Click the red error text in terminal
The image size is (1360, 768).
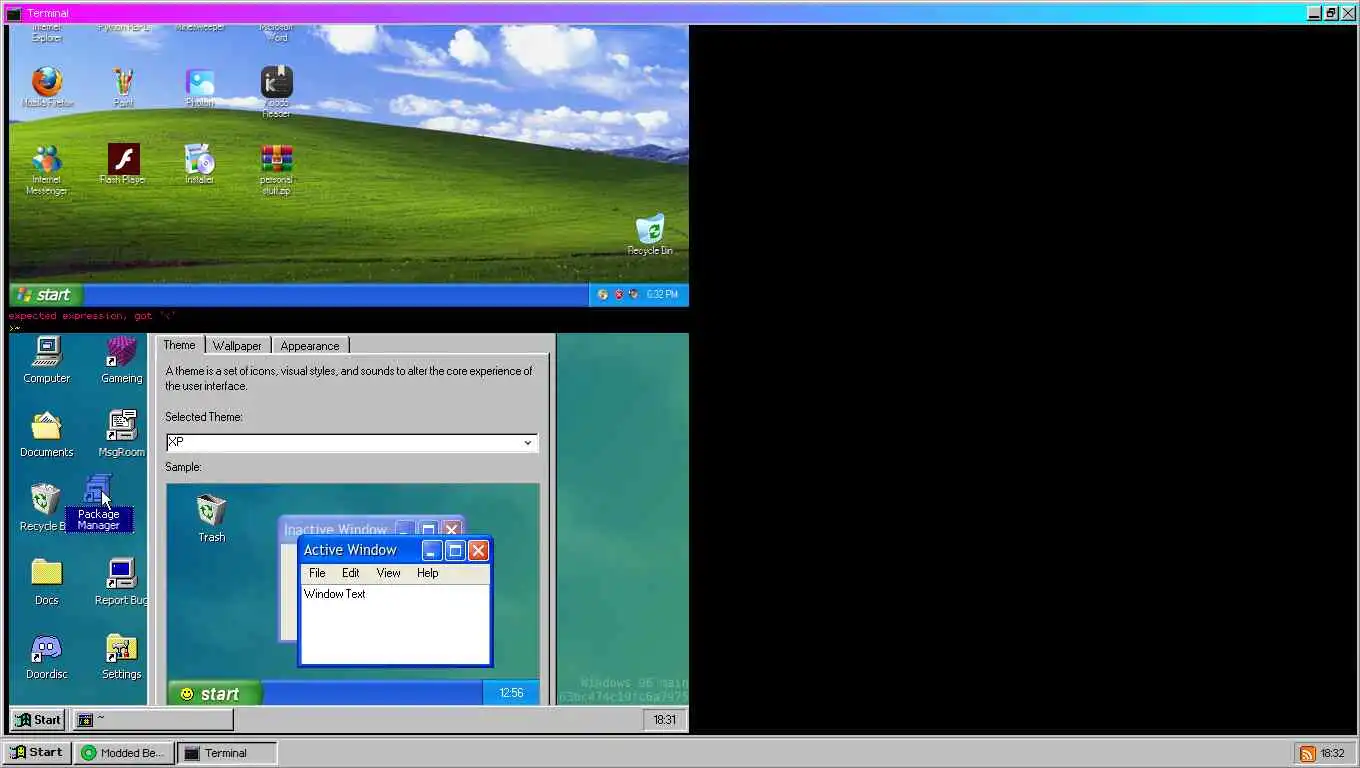click(x=91, y=316)
